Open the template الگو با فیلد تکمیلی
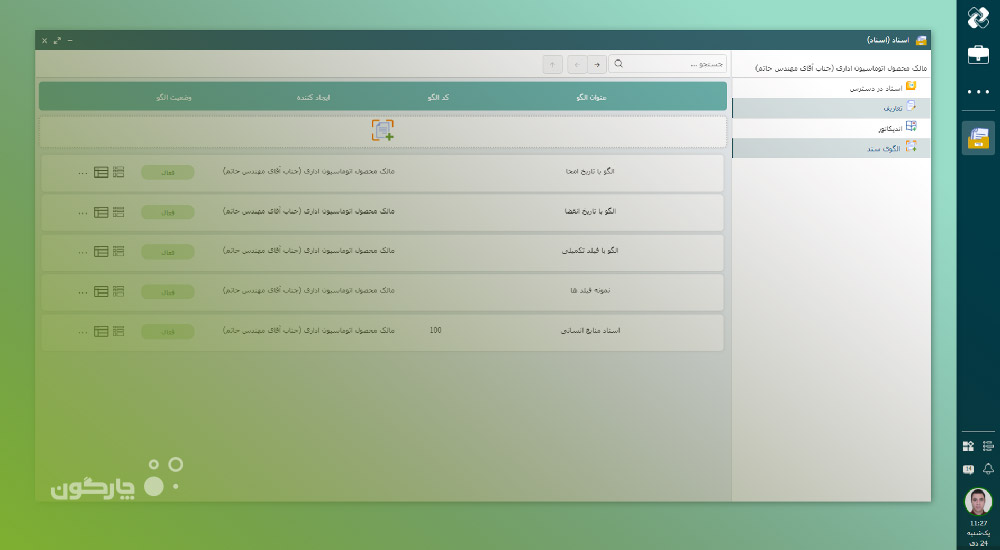The image size is (1000, 550). point(590,251)
